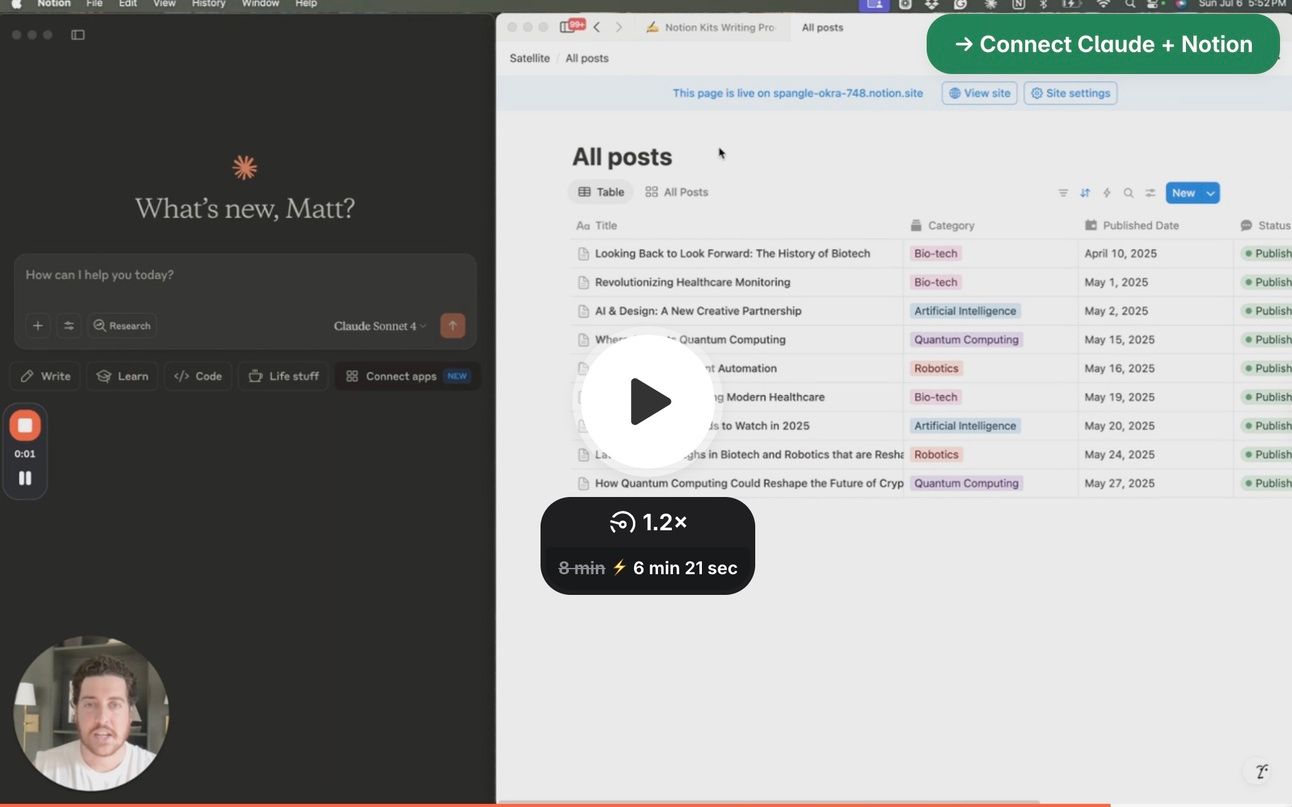
Task: Select the Life stuff suggestion chip
Action: pyautogui.click(x=283, y=376)
